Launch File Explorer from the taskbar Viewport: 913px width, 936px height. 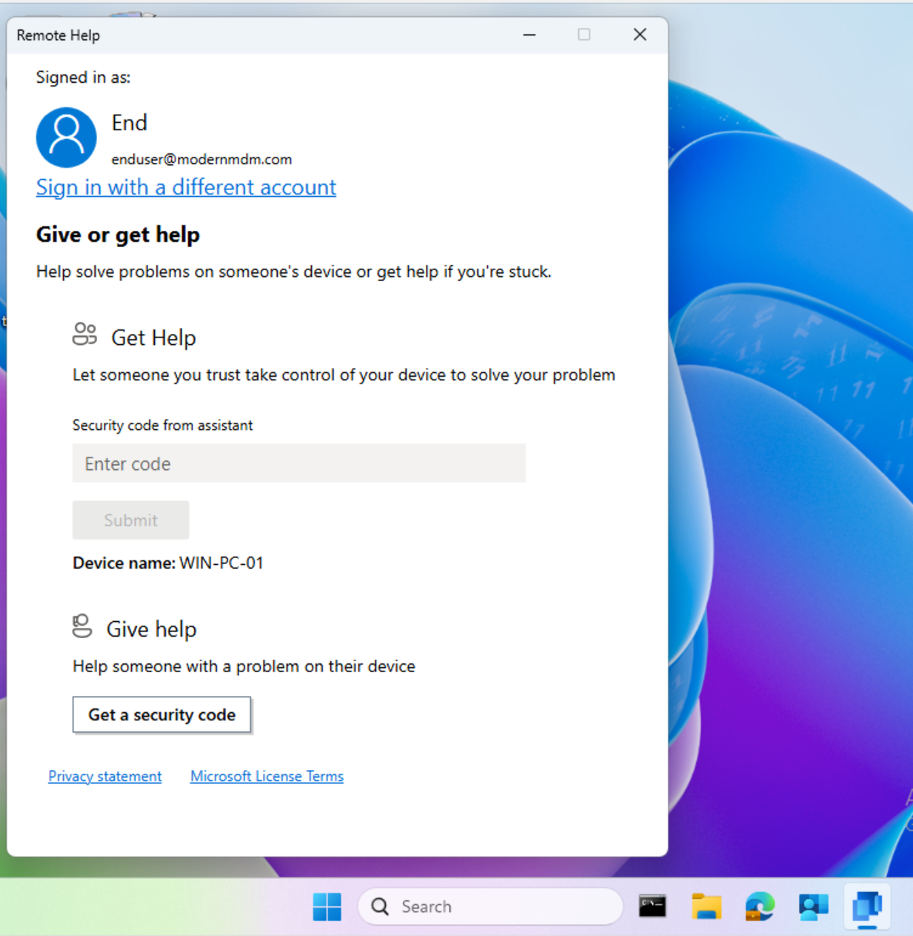[x=707, y=906]
